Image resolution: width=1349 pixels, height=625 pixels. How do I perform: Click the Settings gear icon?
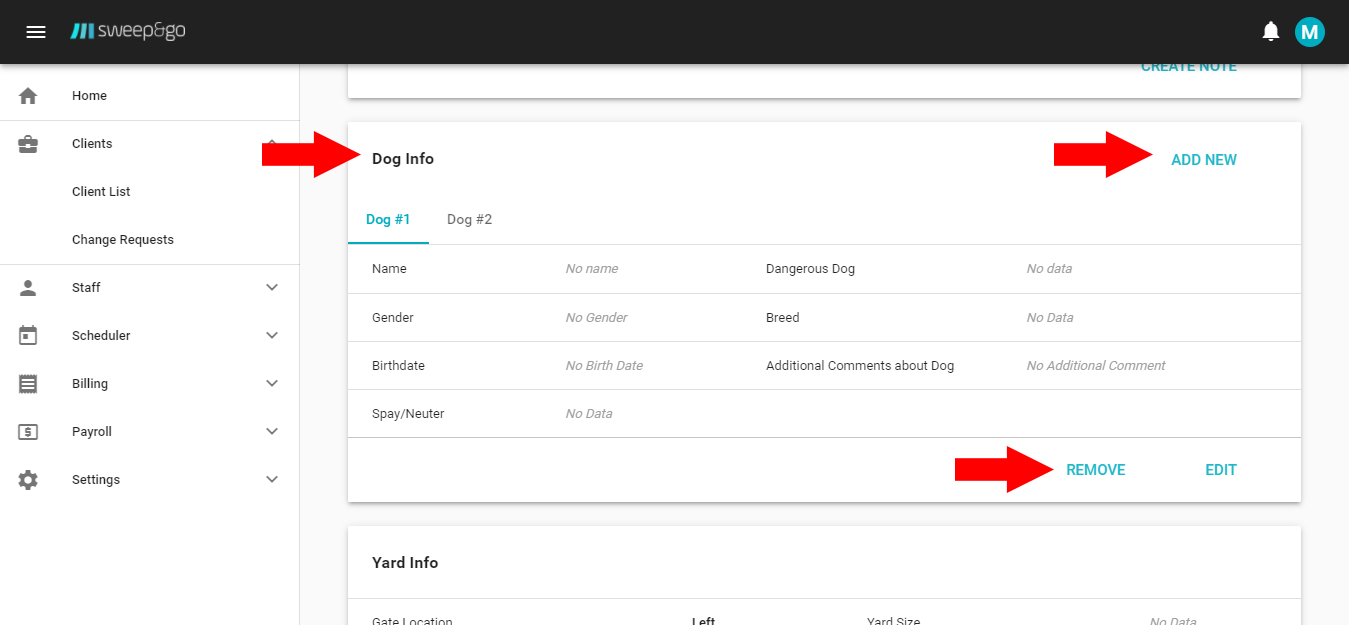coord(28,480)
